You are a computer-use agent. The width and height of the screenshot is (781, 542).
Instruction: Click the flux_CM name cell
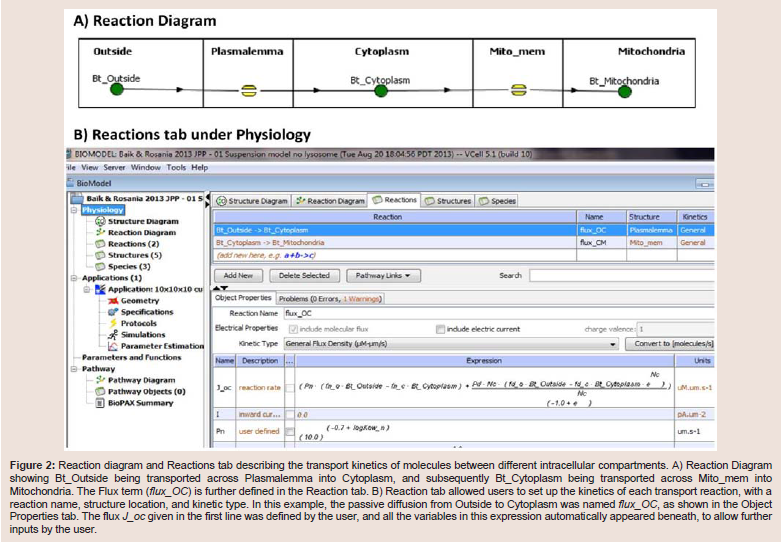(x=601, y=243)
